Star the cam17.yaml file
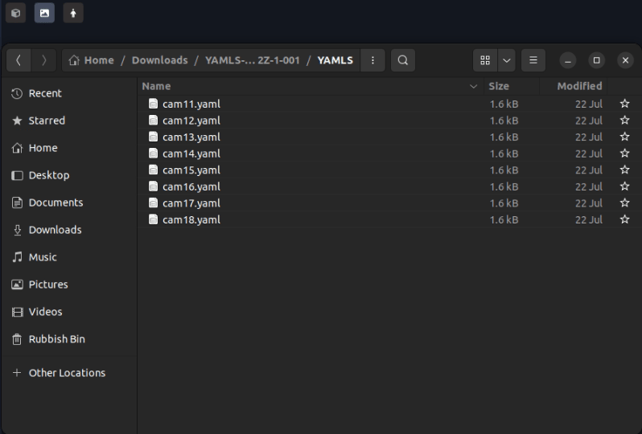The width and height of the screenshot is (642, 434). tap(624, 203)
